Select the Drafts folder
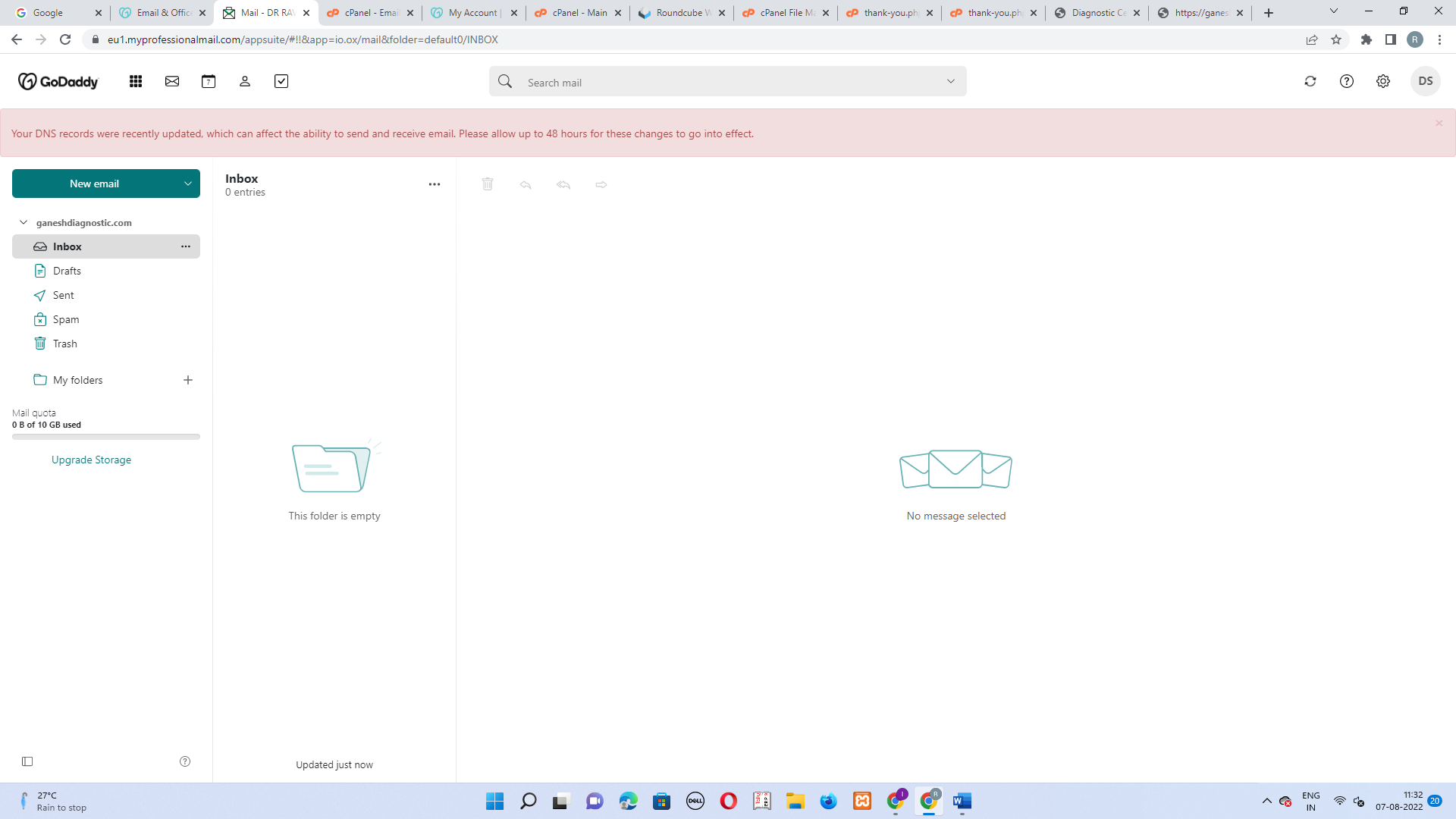 pyautogui.click(x=67, y=271)
